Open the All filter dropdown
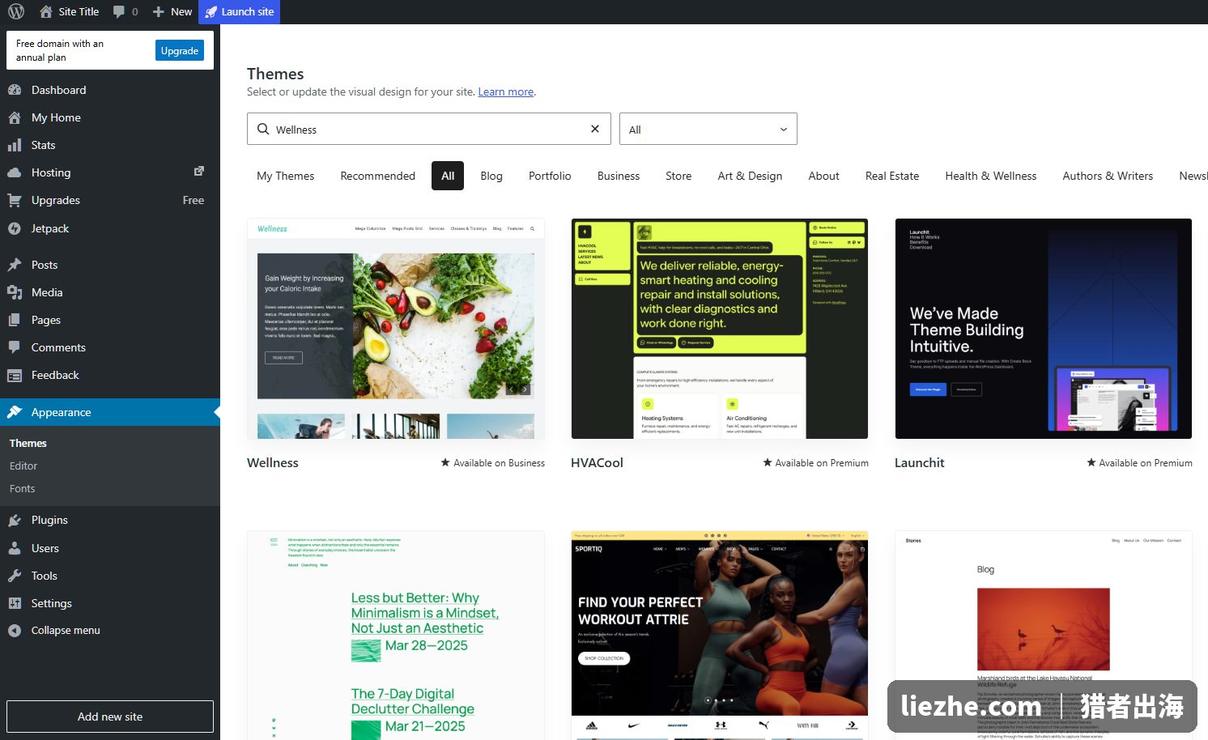Image resolution: width=1208 pixels, height=740 pixels. (708, 129)
